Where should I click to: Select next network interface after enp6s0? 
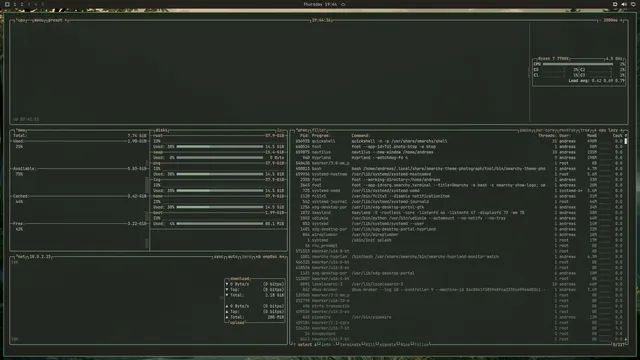[x=281, y=257]
